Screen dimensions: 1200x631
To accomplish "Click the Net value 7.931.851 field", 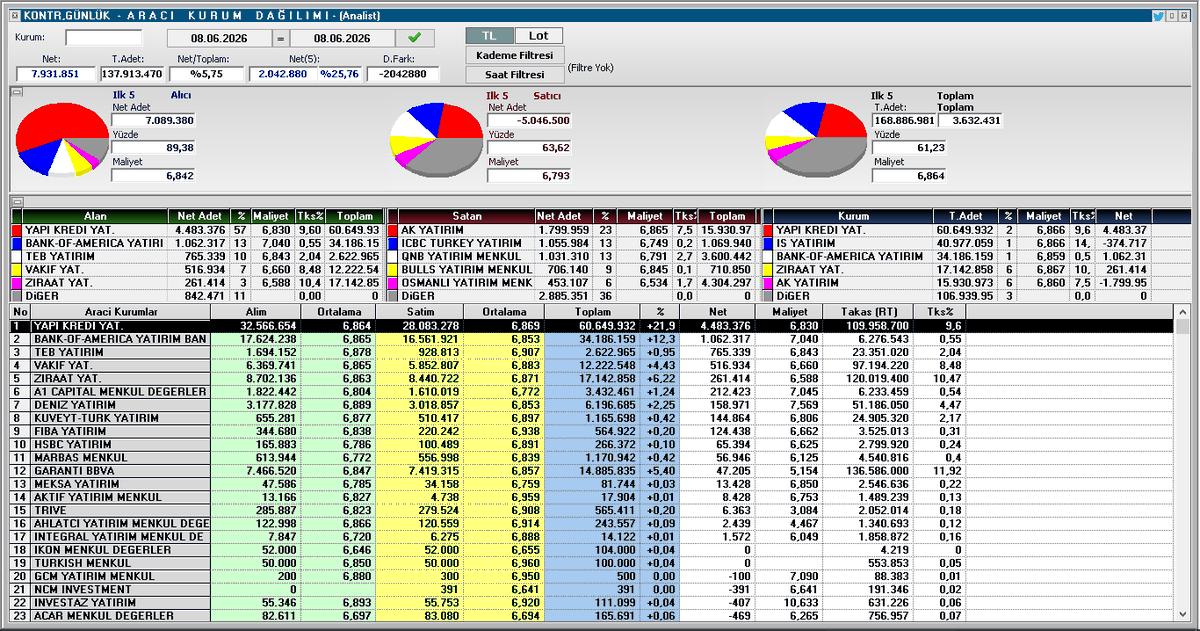I will (56, 74).
